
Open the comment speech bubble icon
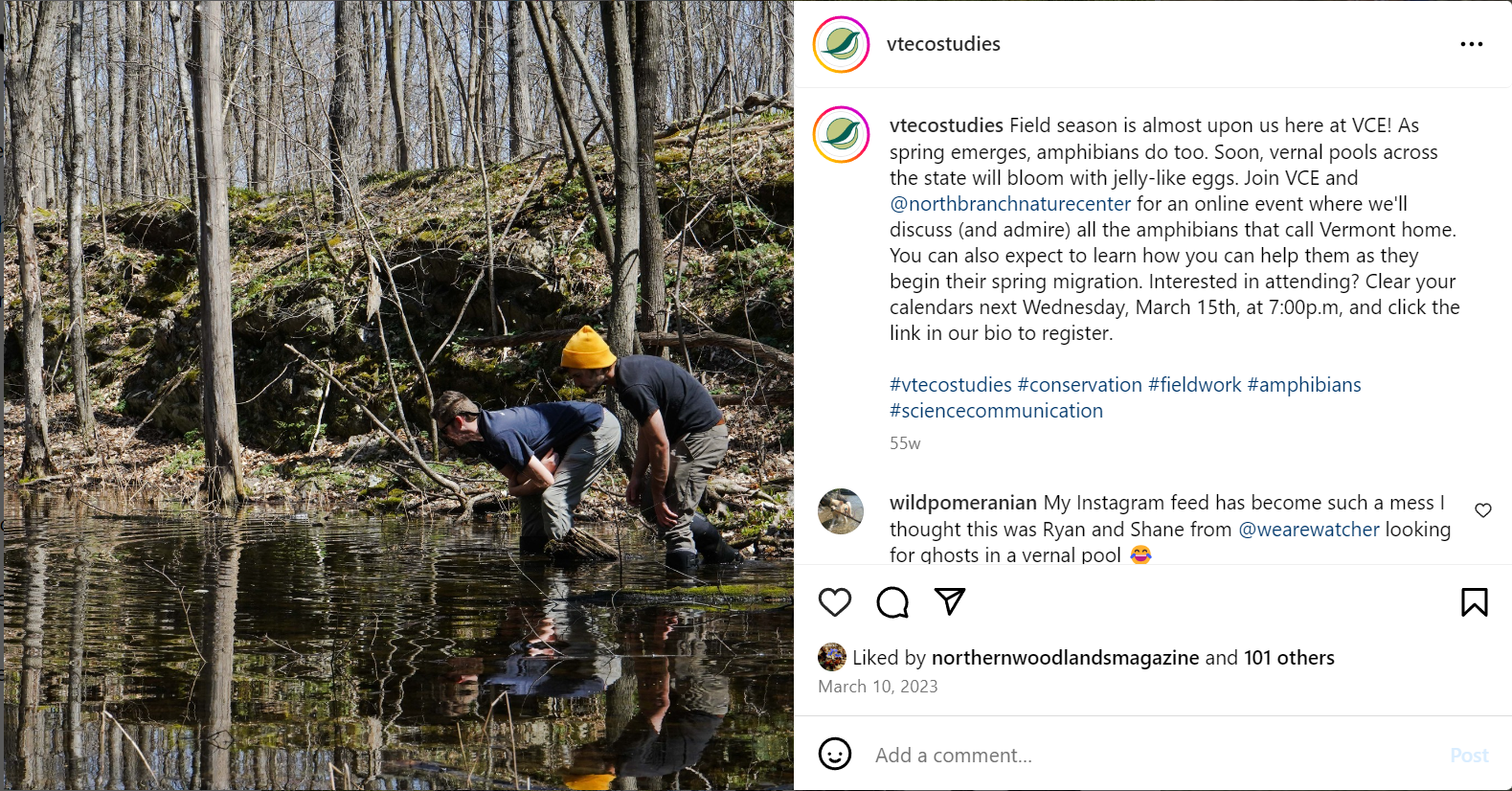(892, 602)
